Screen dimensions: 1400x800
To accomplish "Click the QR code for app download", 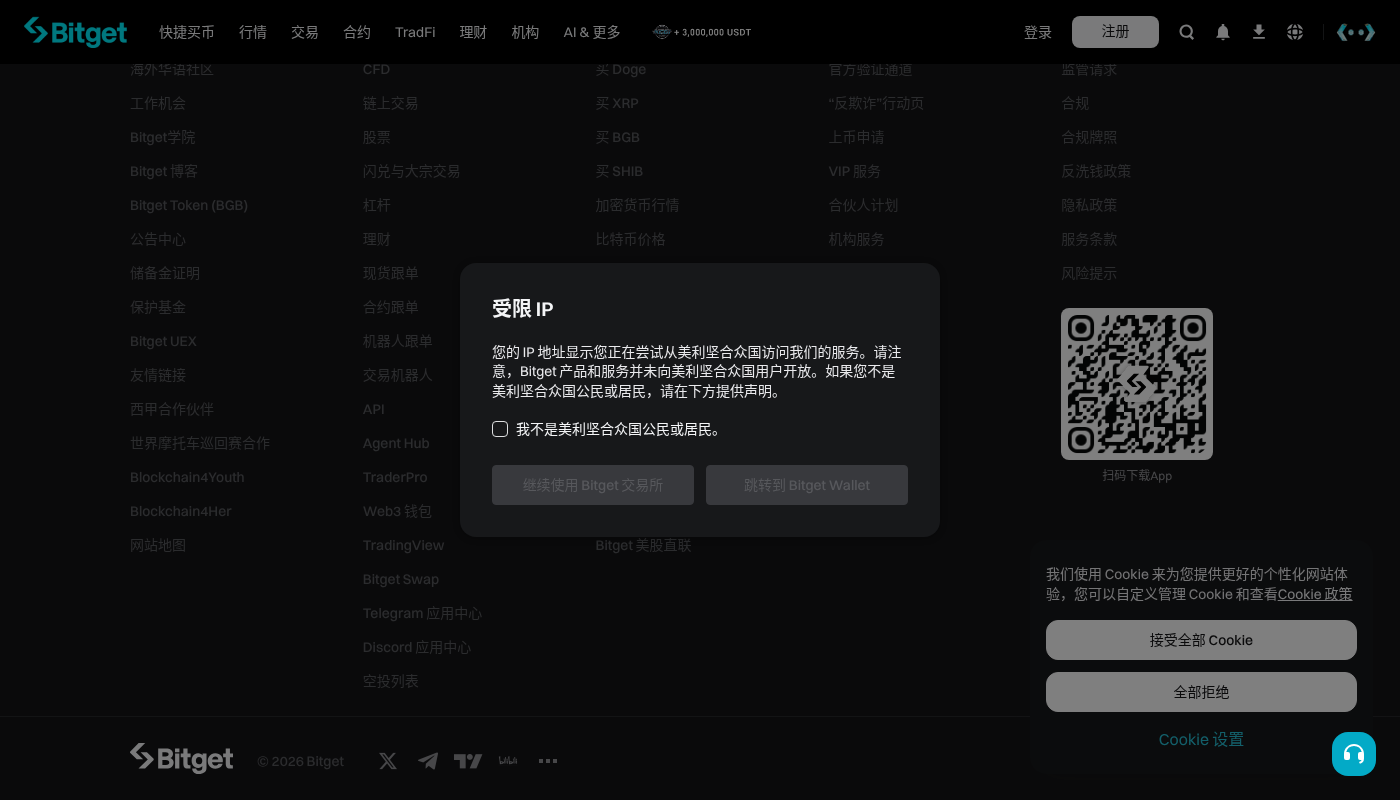I will 1137,384.
